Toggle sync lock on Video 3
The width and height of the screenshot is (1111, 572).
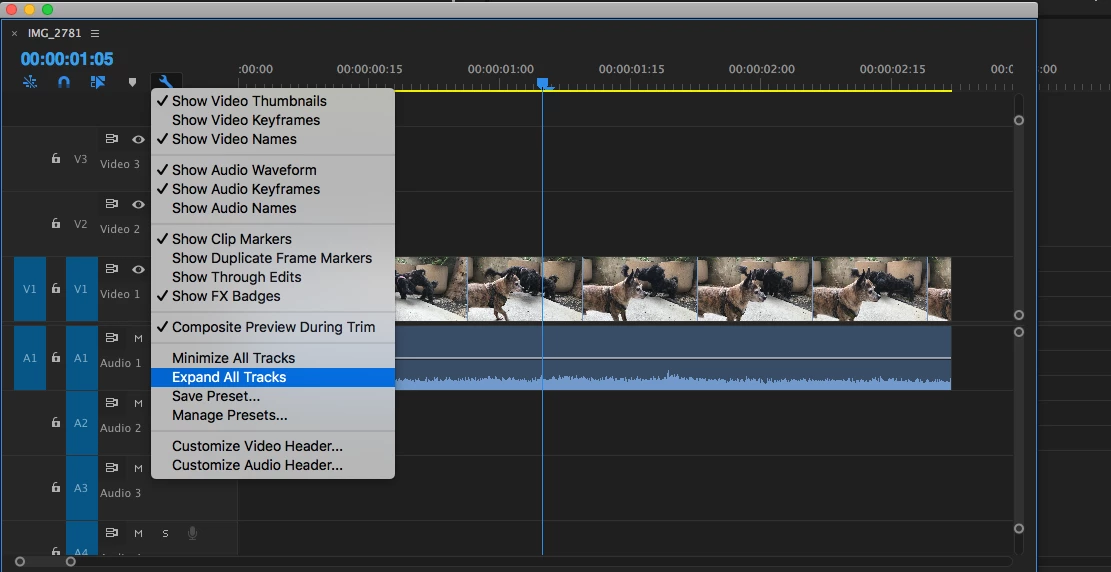tap(111, 139)
